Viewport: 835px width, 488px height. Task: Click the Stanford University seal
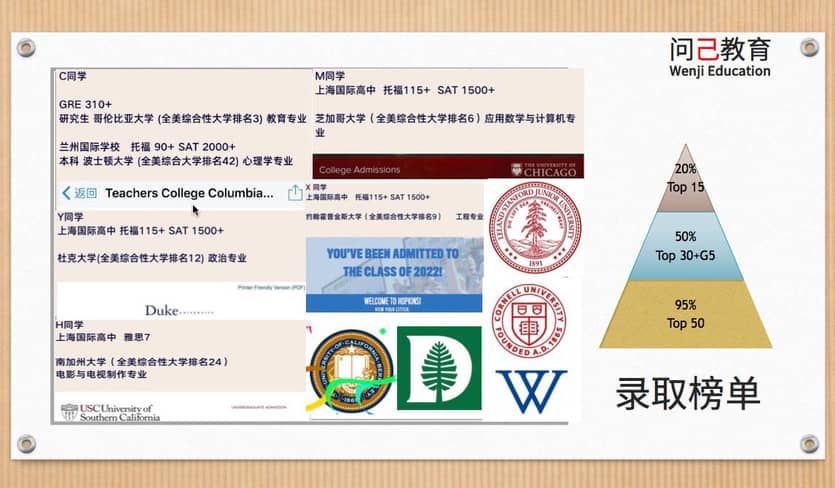coord(535,227)
